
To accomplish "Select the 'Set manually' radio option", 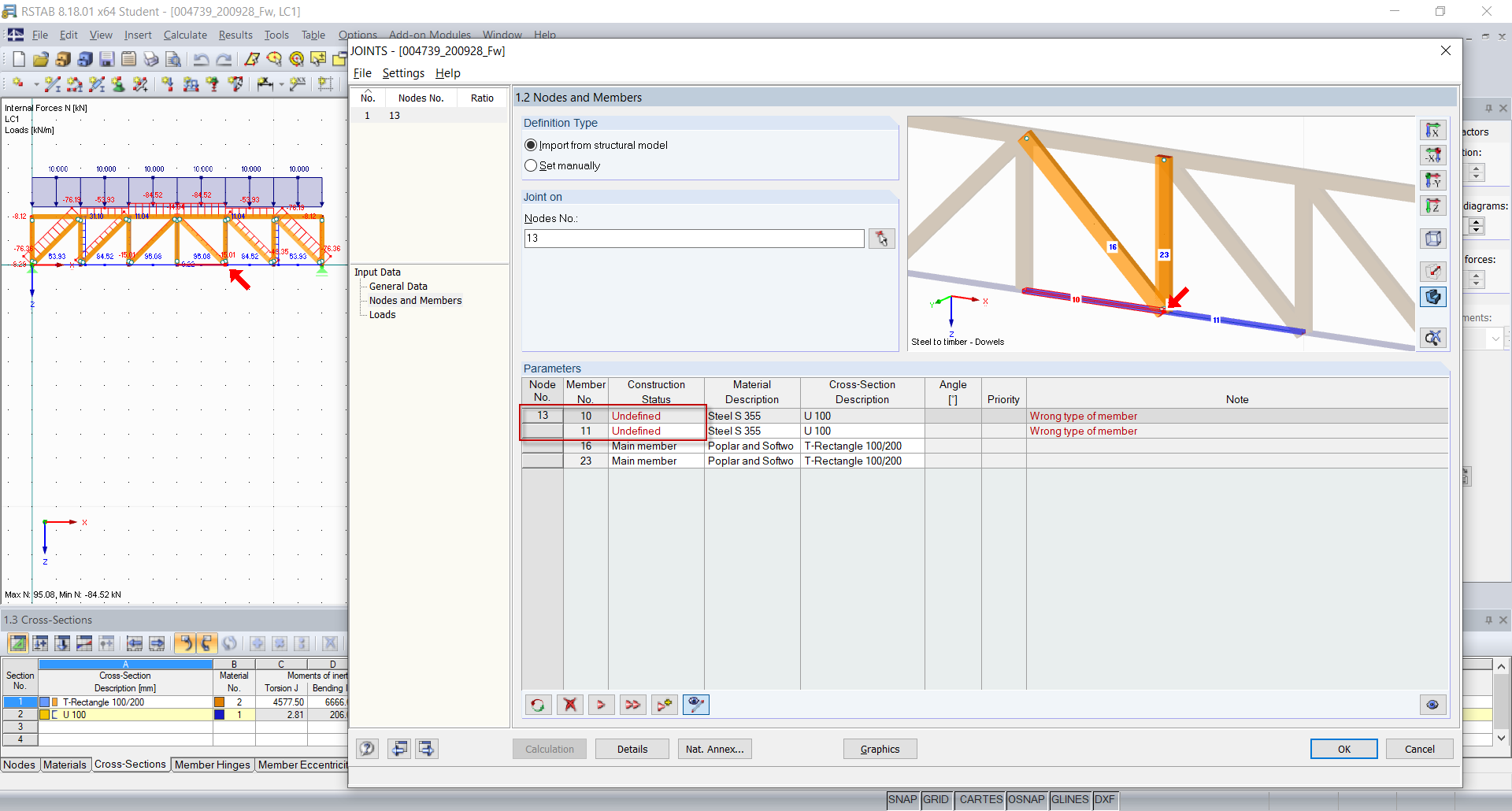I will 562,165.
